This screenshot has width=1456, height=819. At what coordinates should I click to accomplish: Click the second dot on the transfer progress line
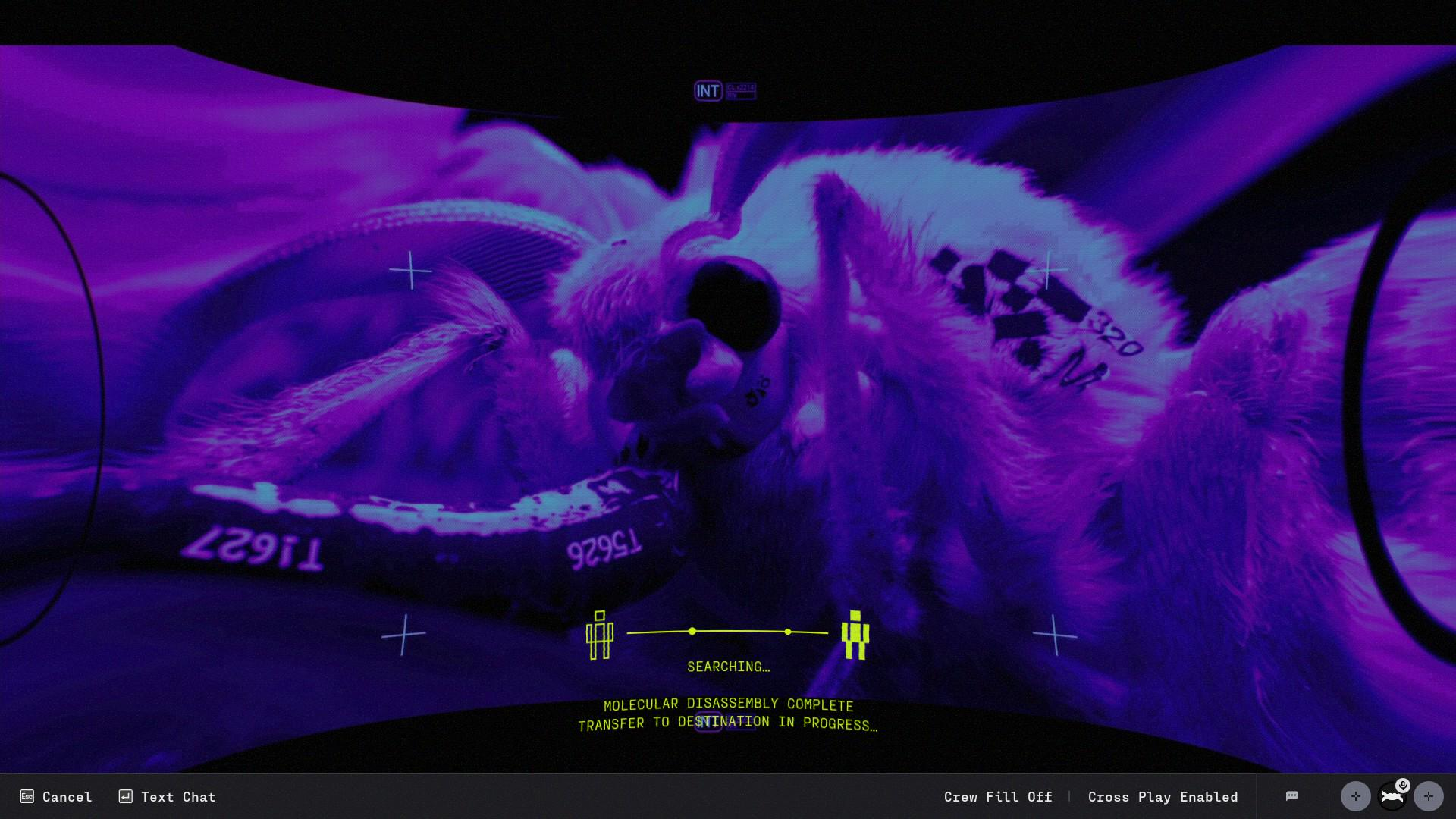pyautogui.click(x=788, y=632)
